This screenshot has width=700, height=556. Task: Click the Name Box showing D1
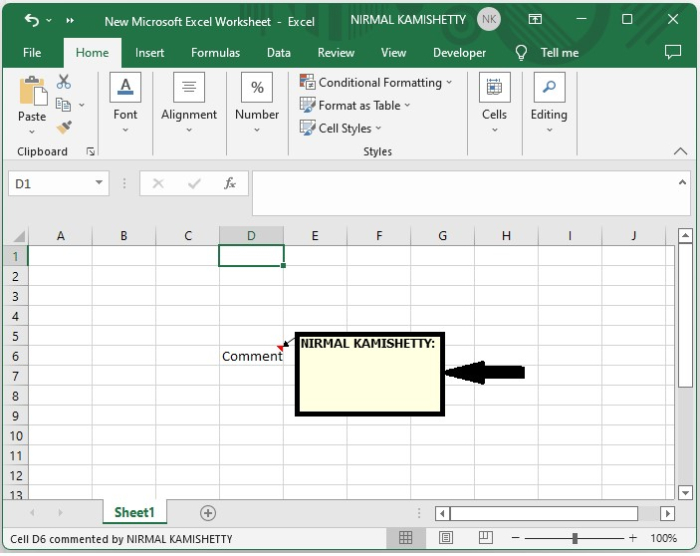pos(50,184)
